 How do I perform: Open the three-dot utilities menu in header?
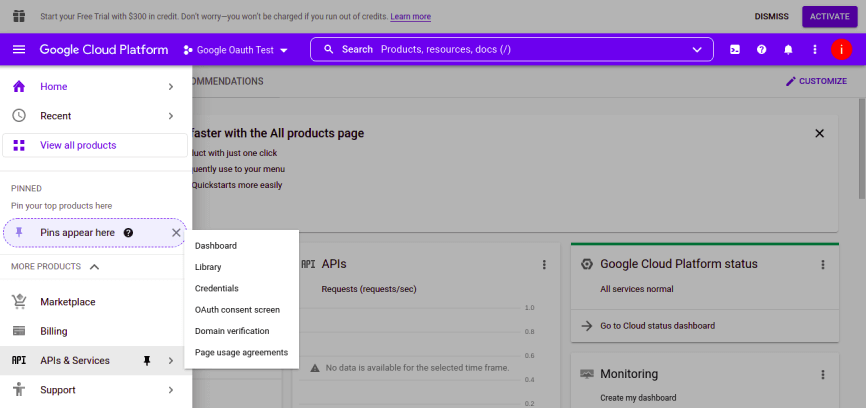pos(815,50)
